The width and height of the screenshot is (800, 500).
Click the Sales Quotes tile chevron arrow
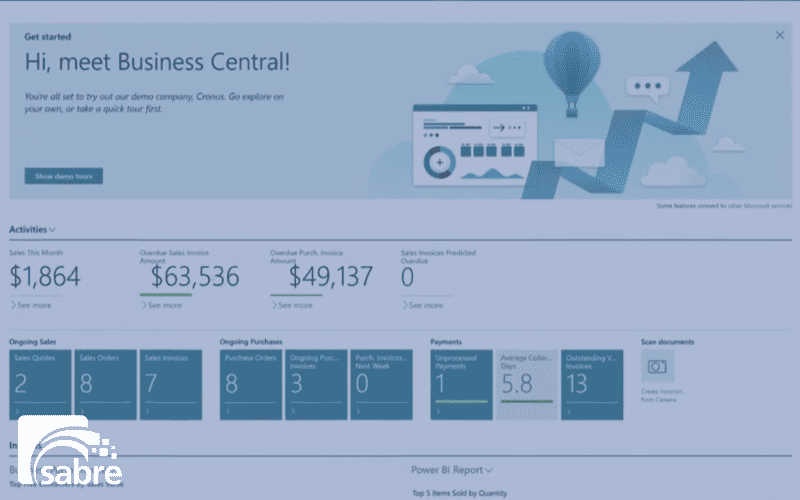[17, 411]
